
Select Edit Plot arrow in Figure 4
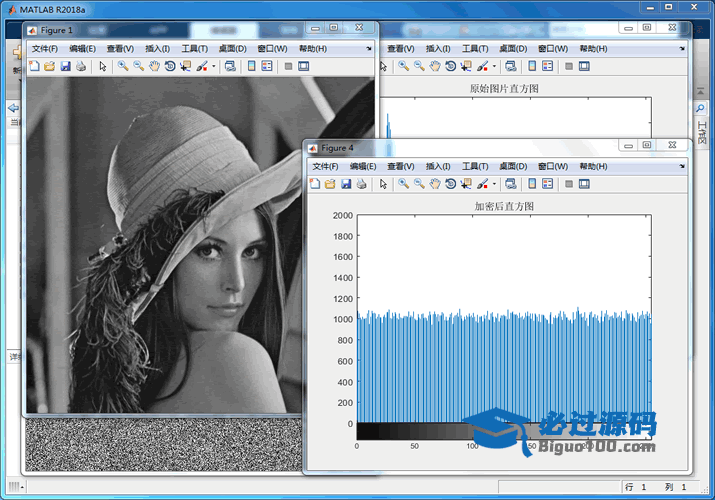383,184
